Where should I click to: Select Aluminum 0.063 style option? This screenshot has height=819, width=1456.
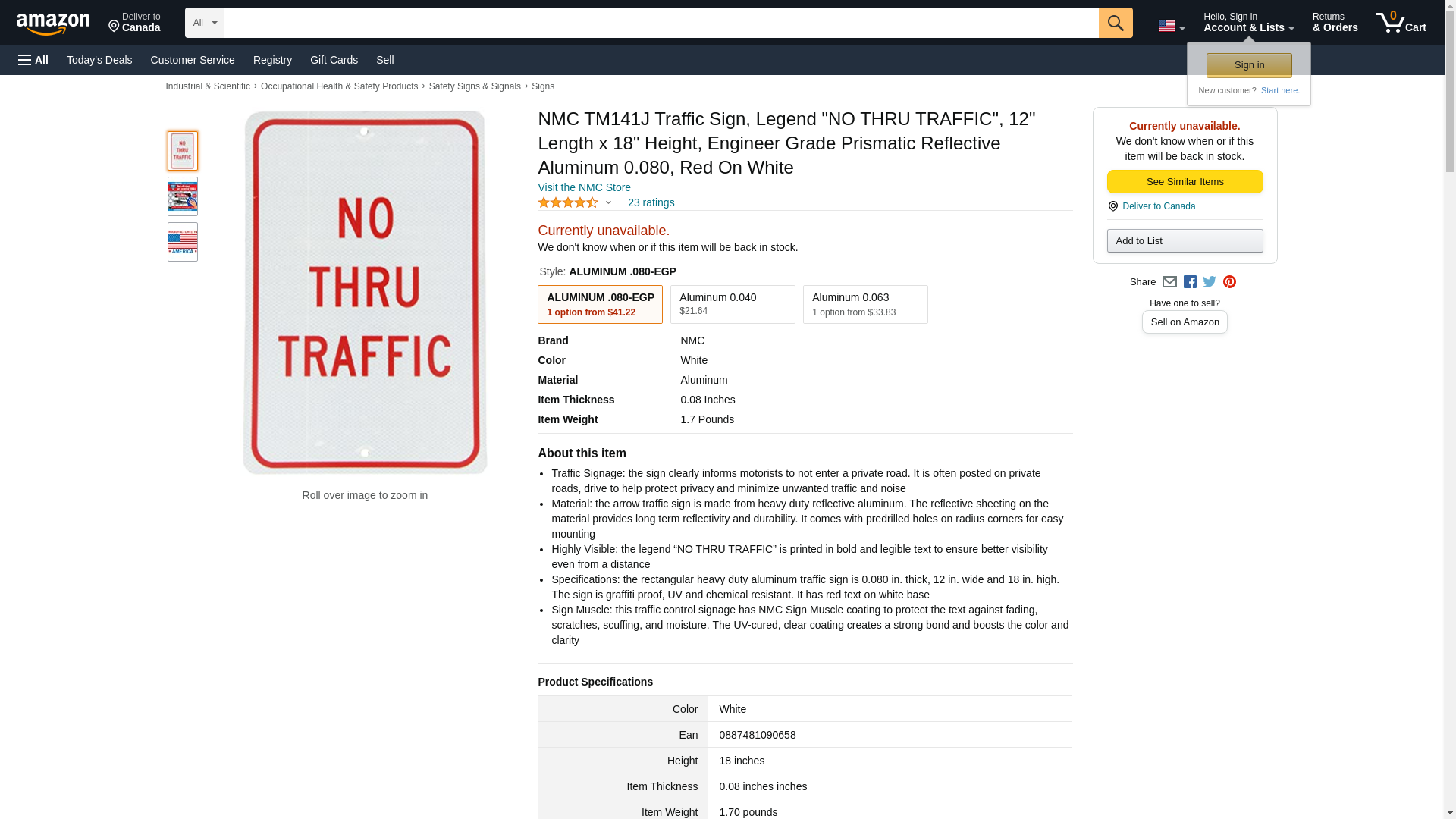(x=865, y=304)
